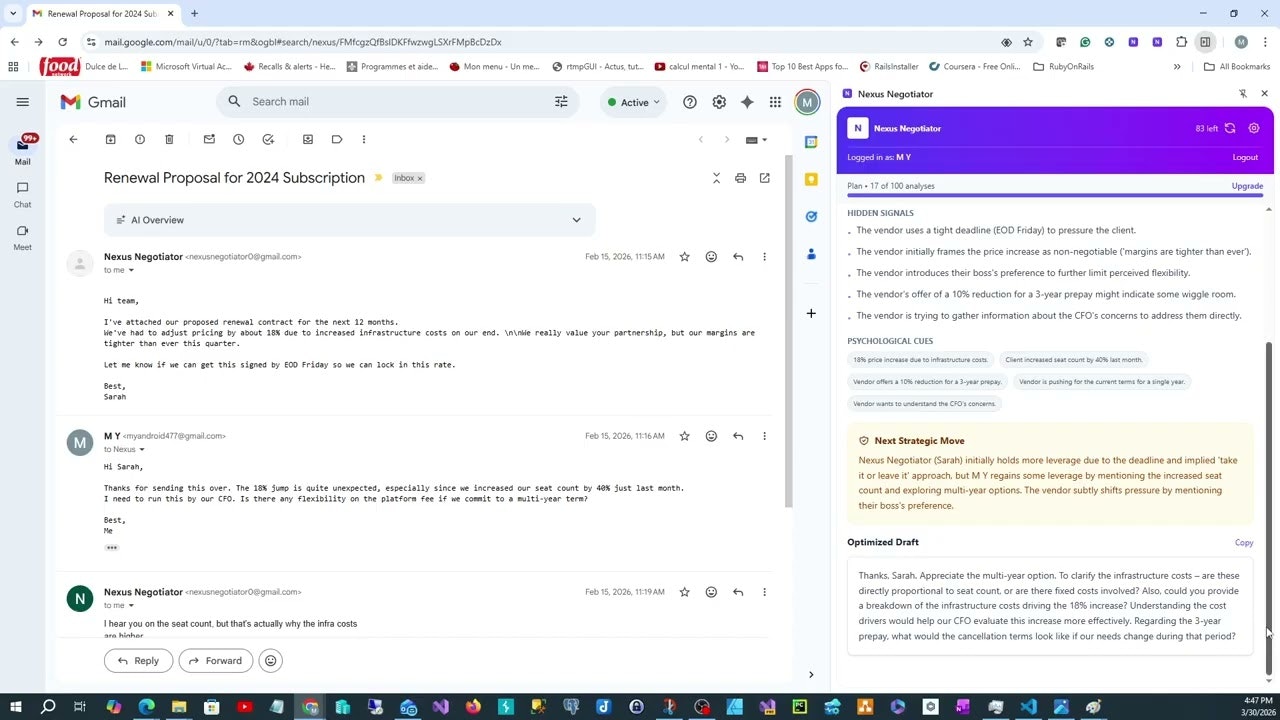The image size is (1280, 720).
Task: Snooze the email using the clock icon
Action: (239, 139)
